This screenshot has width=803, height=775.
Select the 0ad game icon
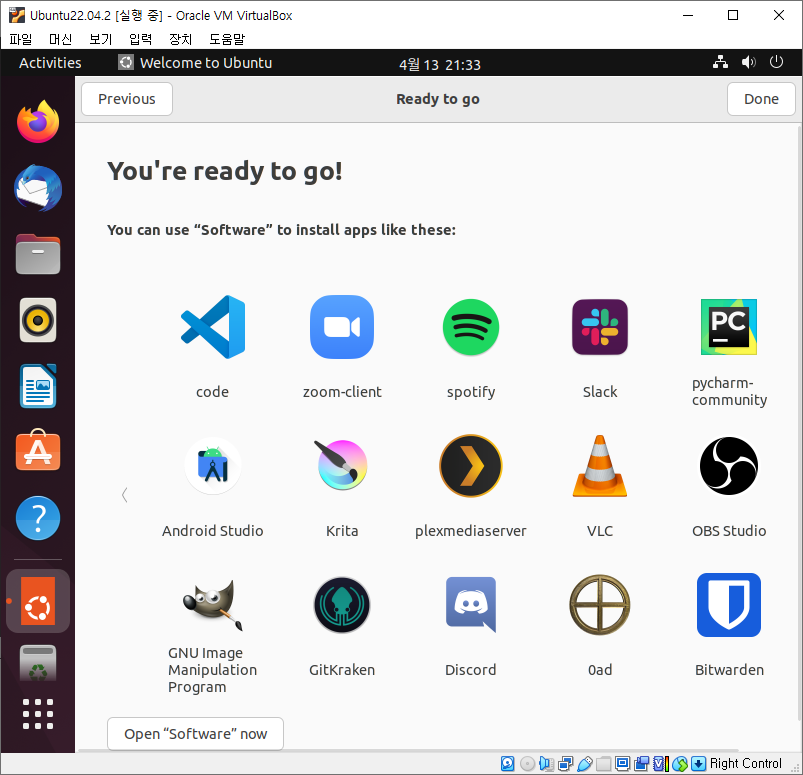(x=600, y=605)
